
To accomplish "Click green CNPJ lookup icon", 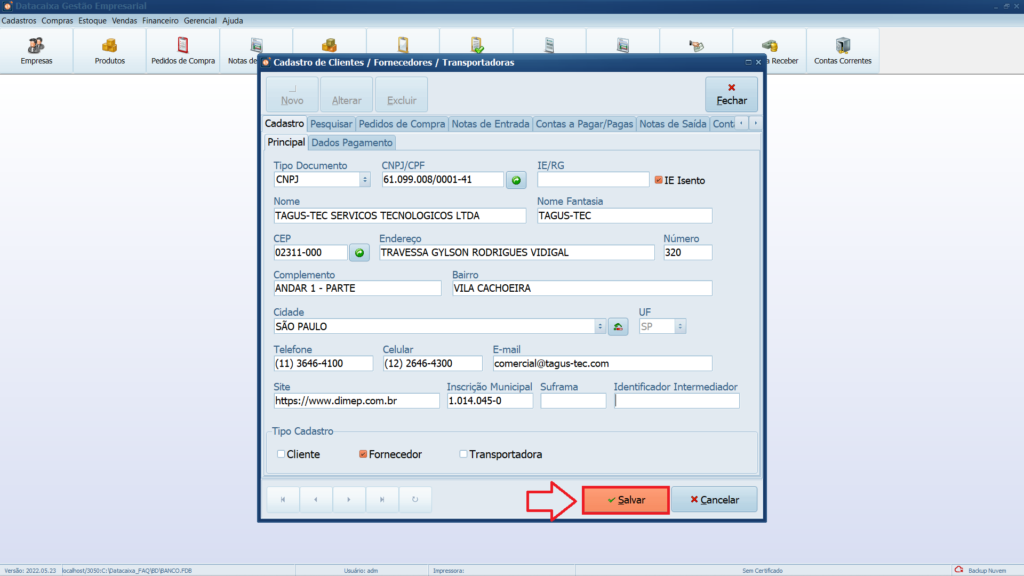I will (516, 180).
